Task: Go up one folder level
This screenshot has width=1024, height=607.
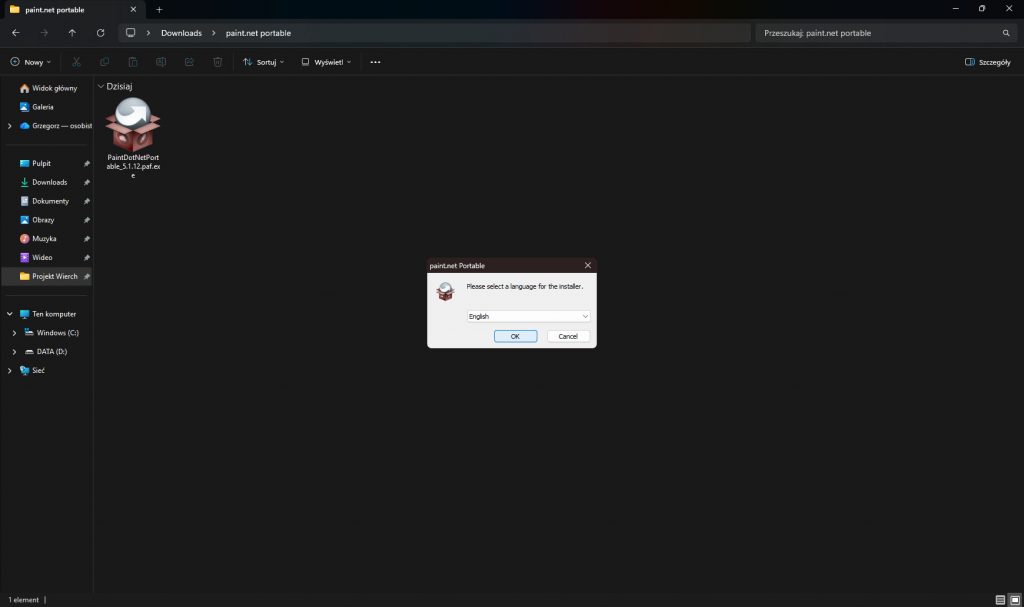Action: (x=72, y=33)
